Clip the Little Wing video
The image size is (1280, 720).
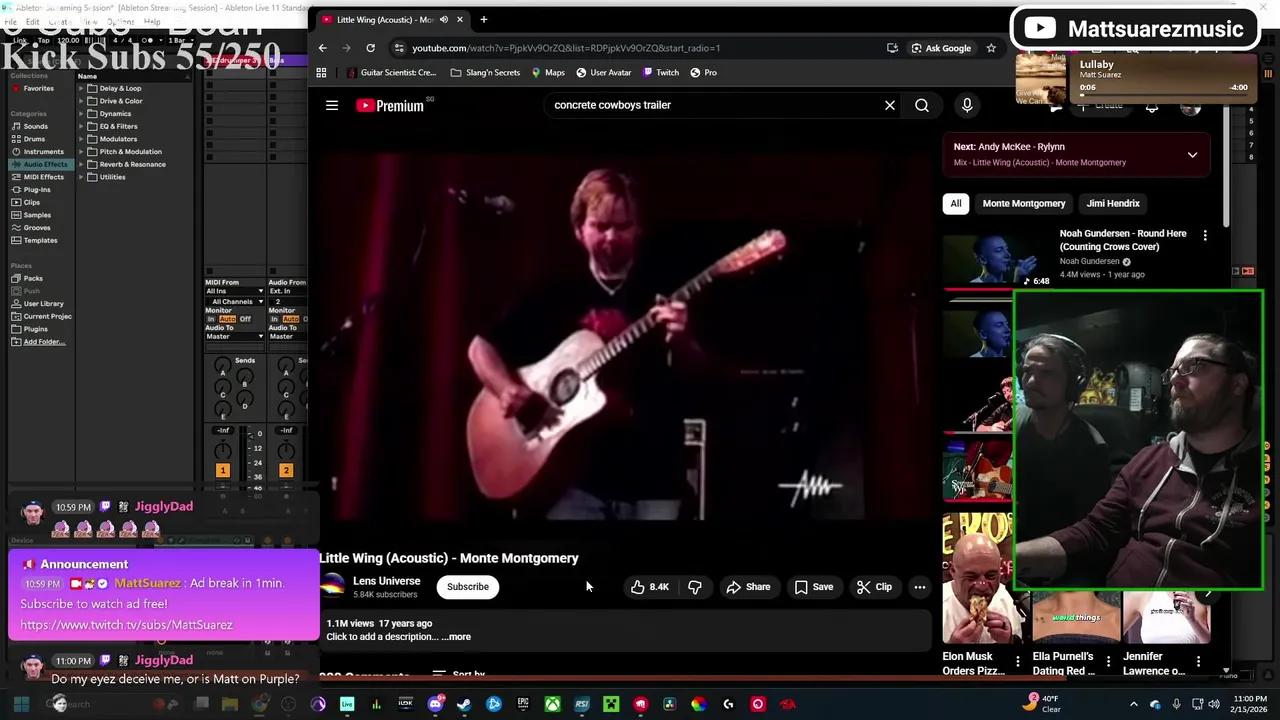click(x=874, y=587)
